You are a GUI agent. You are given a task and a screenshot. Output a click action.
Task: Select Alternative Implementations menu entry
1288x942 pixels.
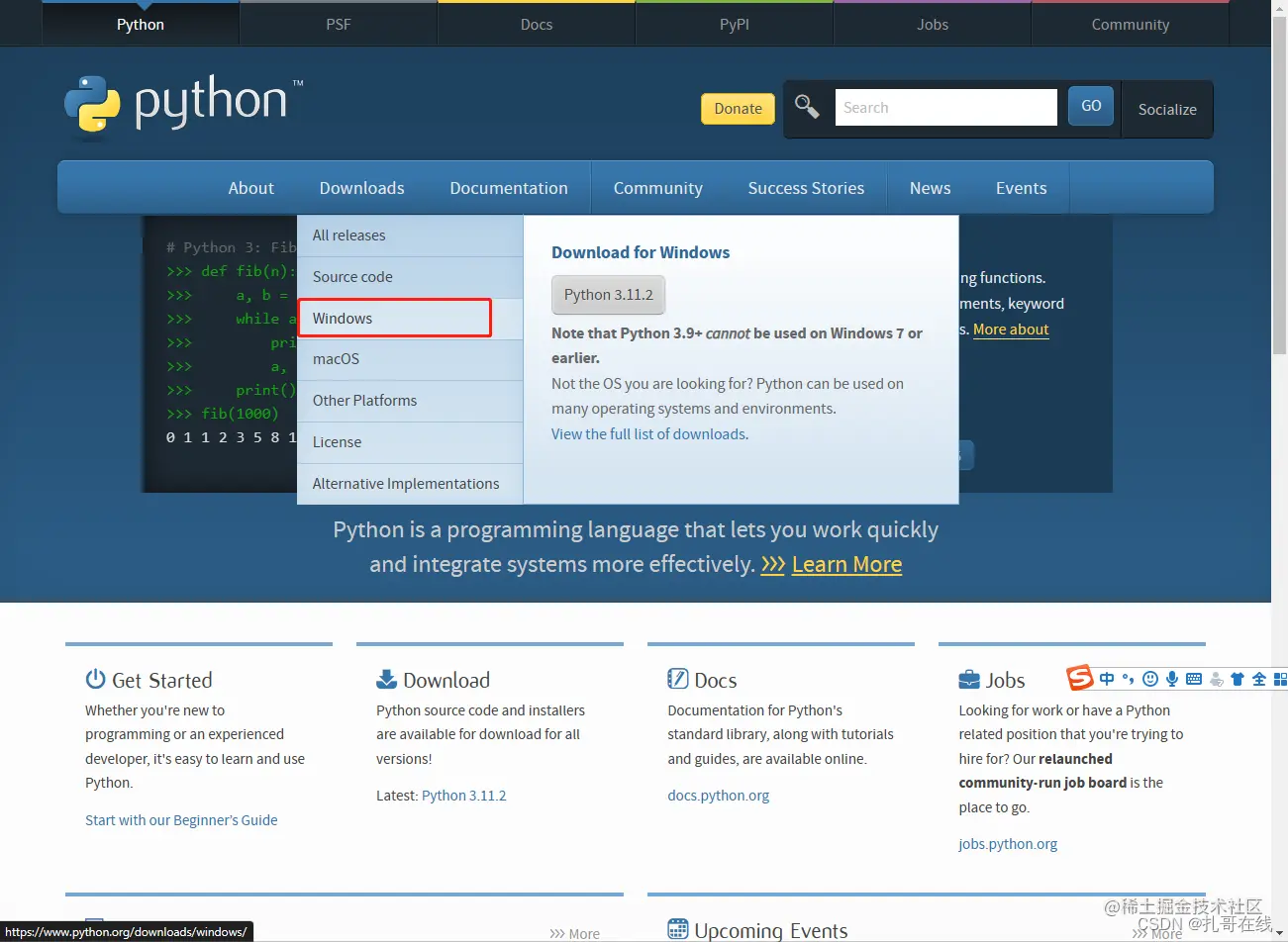pyautogui.click(x=410, y=484)
